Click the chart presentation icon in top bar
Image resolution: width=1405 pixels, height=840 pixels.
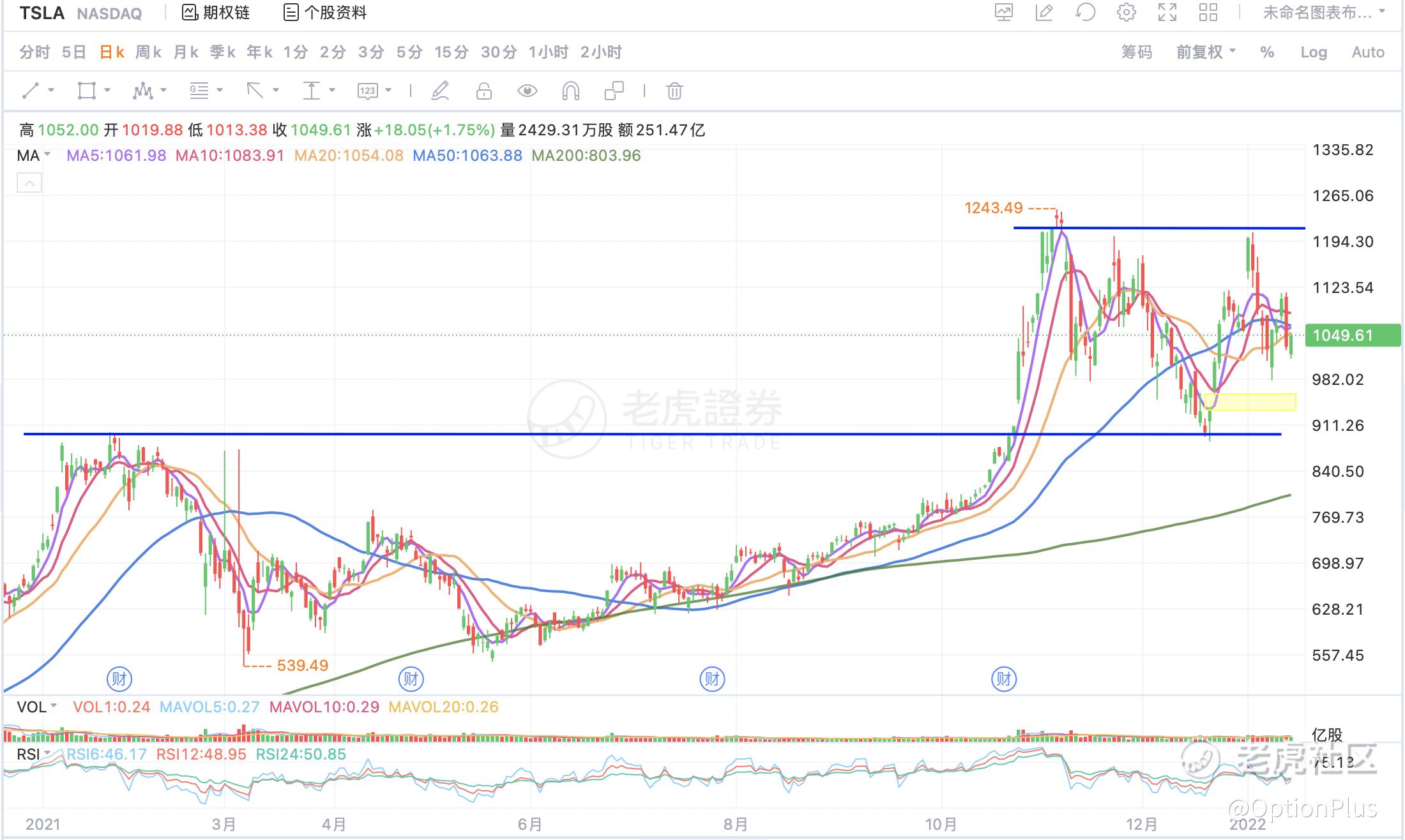(1004, 12)
